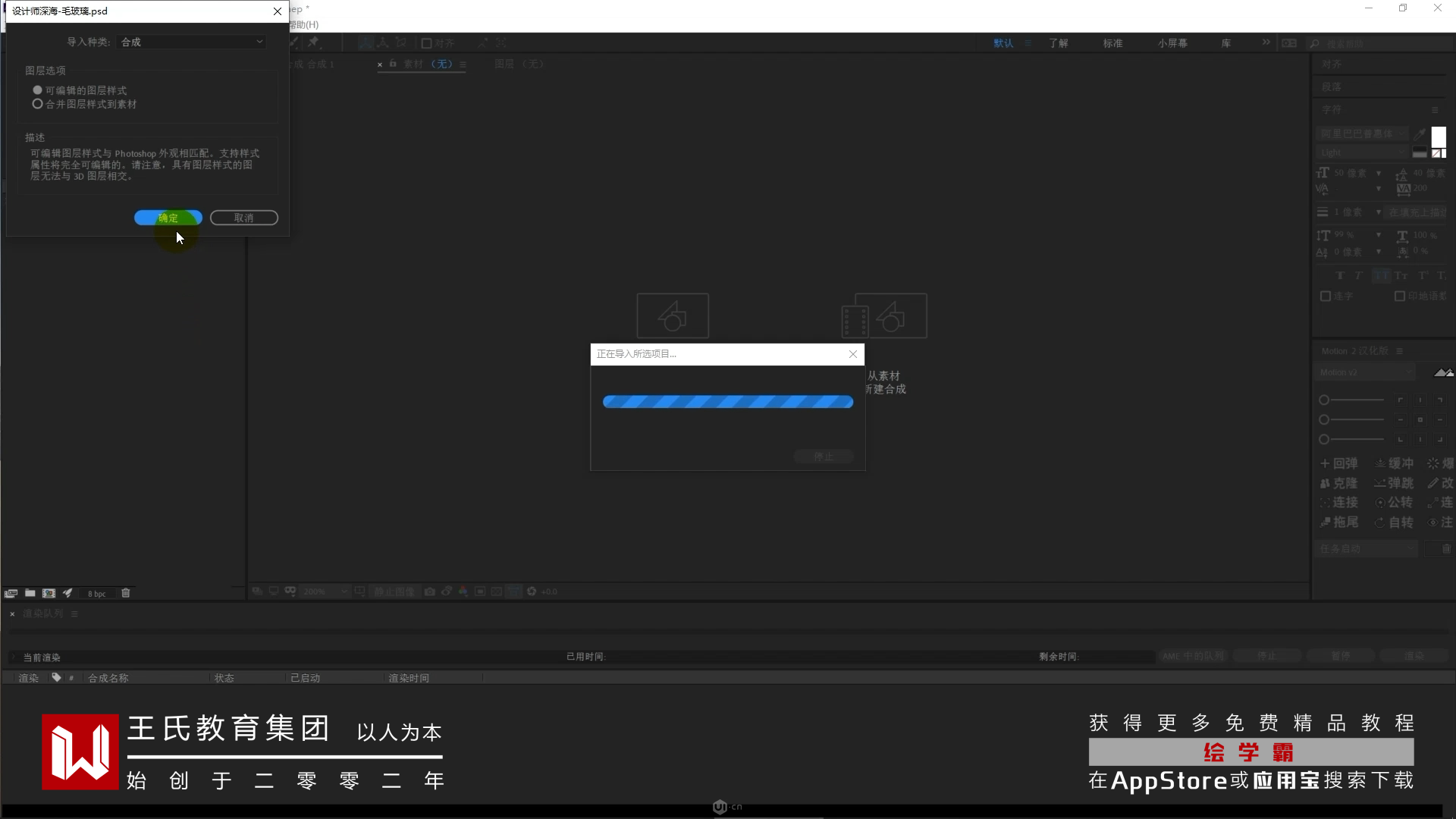Open the 导入种类 dropdown set to 合成

[192, 42]
